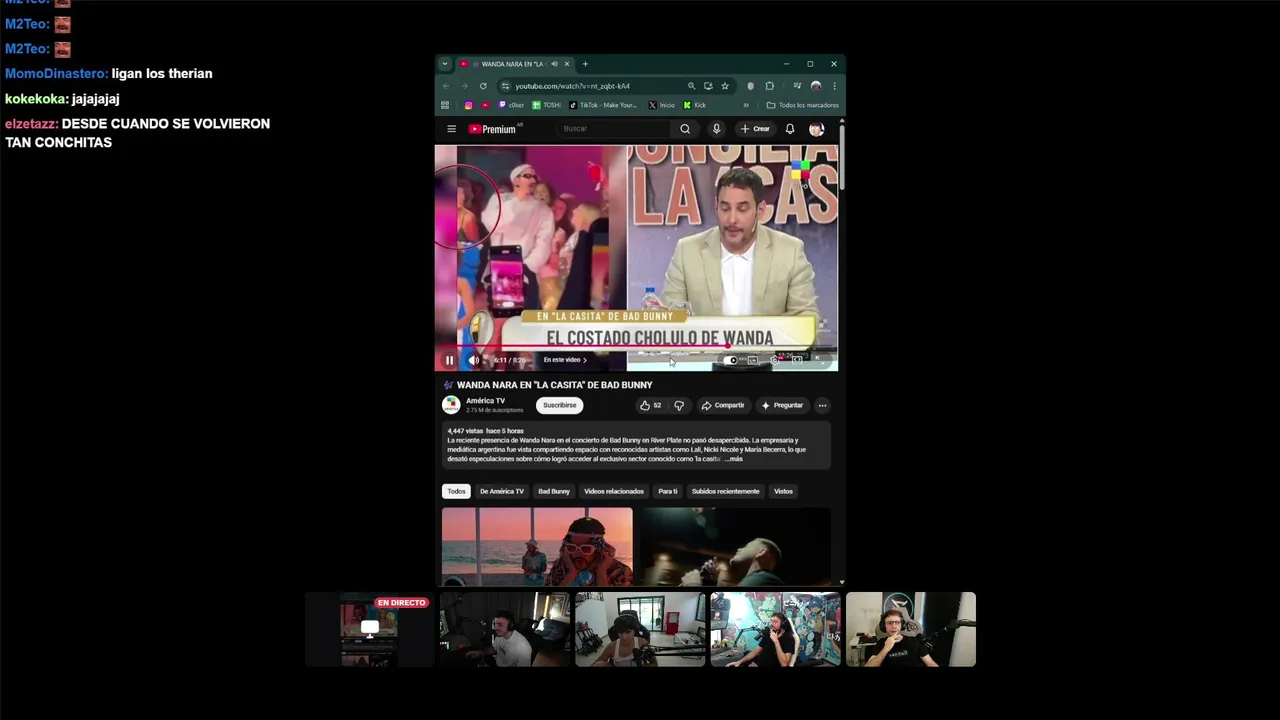Viewport: 1280px width, 720px height.
Task: Expand the description with '...más'
Action: coord(734,458)
